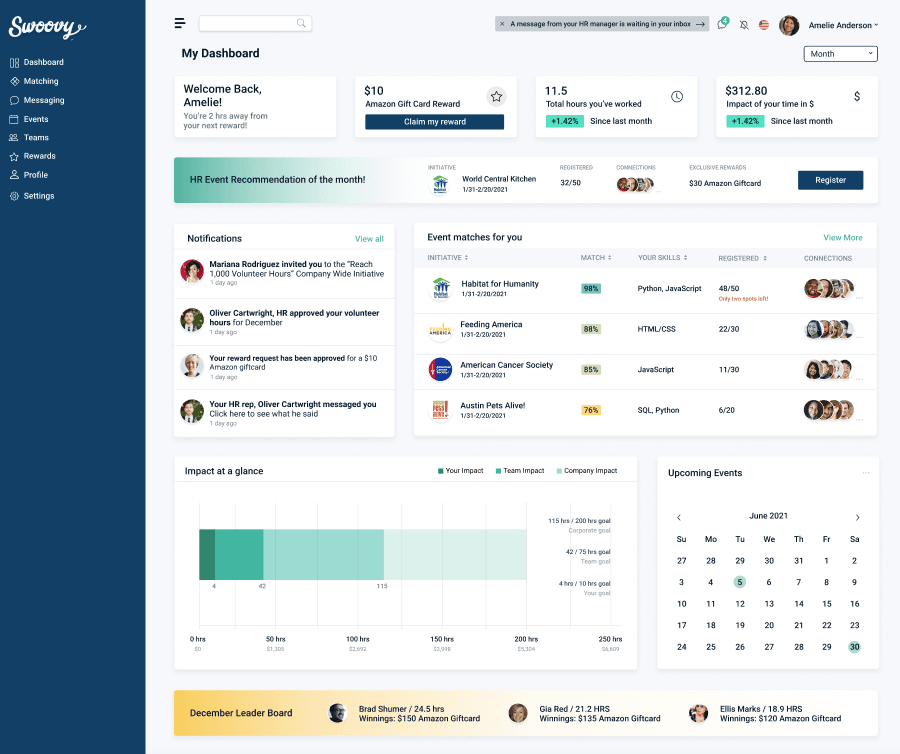Click the dollar icon on impact card
Screen dimensions: 900x754
[x=857, y=96]
